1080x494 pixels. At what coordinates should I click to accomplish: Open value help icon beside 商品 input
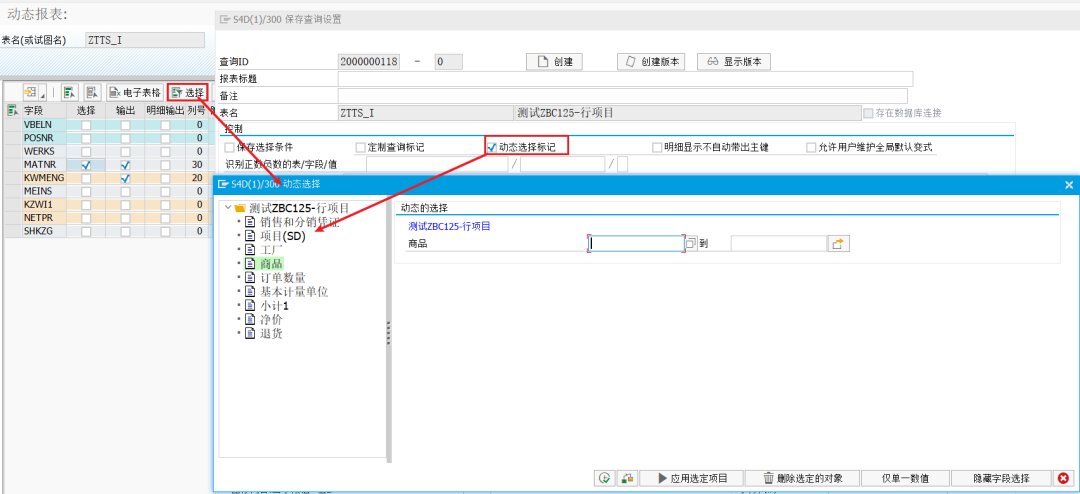pyautogui.click(x=691, y=243)
